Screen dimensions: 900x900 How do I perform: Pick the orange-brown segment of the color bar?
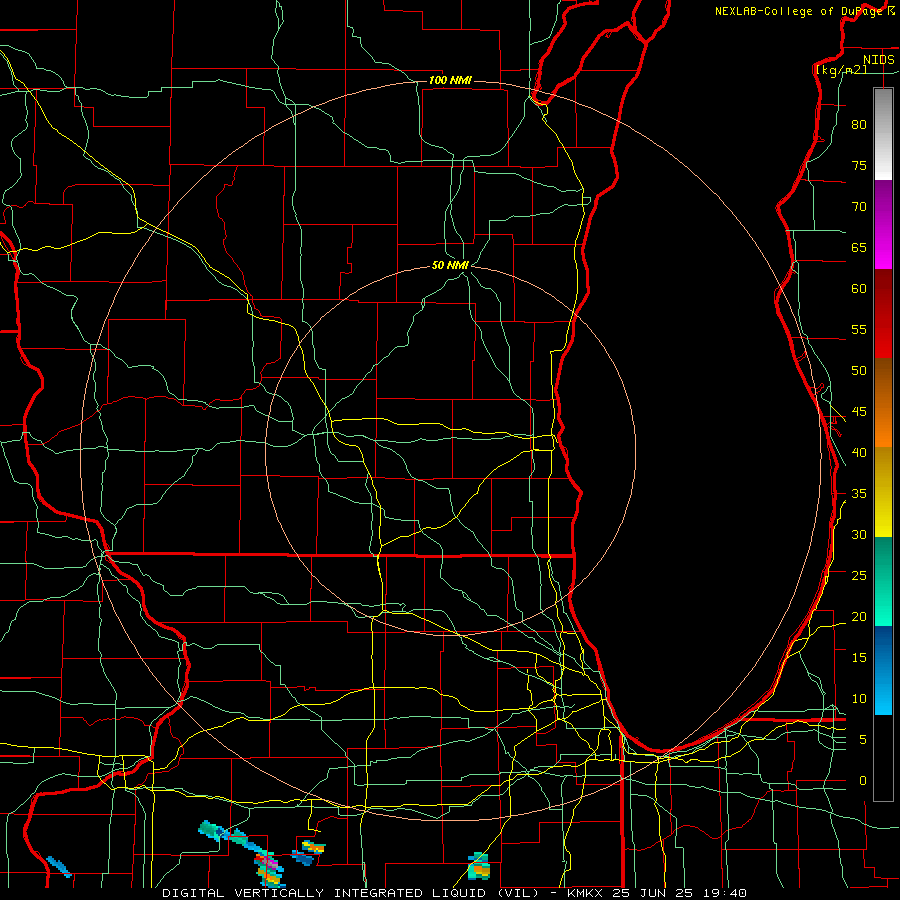click(x=883, y=402)
